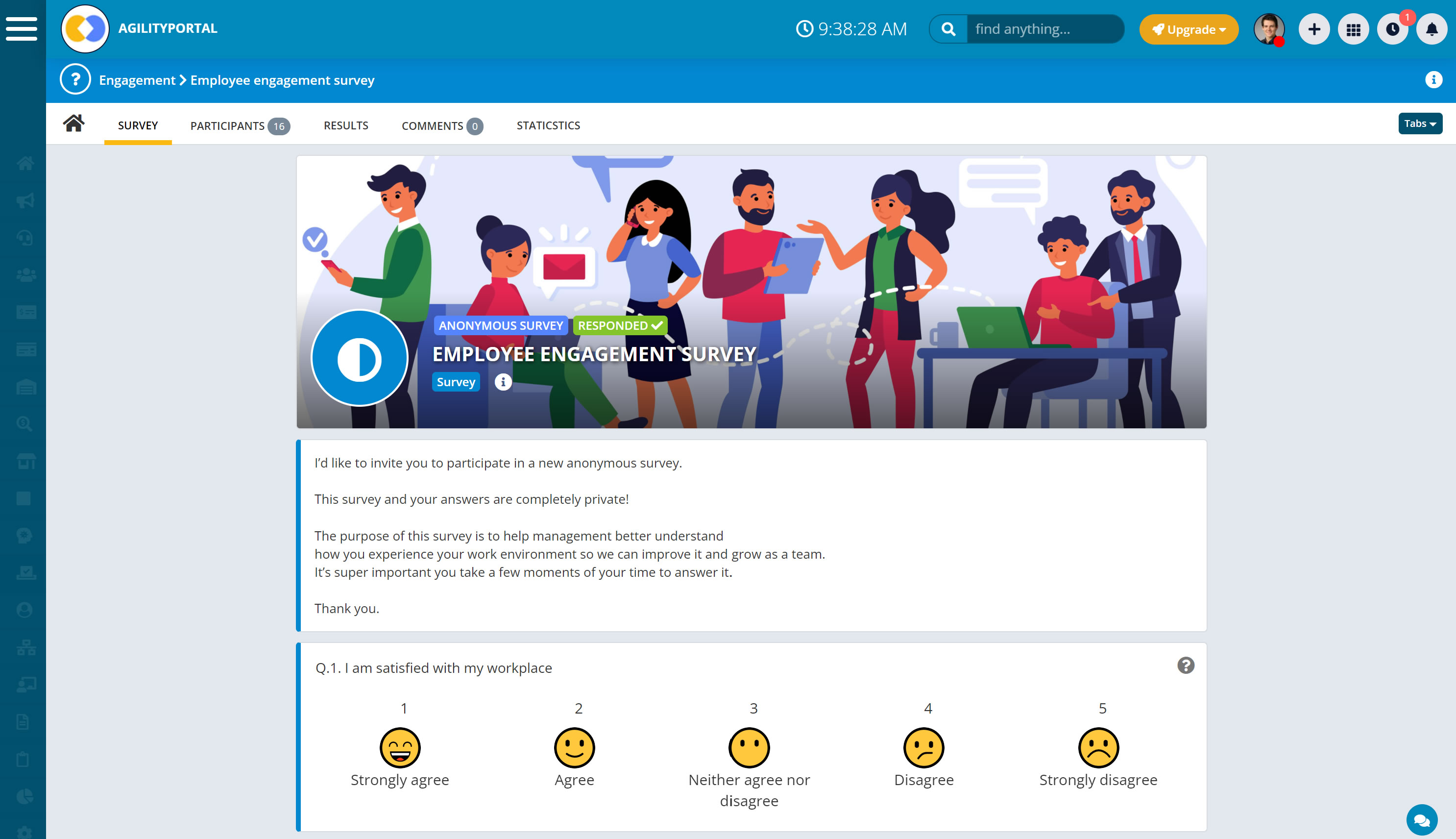Click the home icon in the tab bar
1456x839 pixels.
[x=73, y=123]
